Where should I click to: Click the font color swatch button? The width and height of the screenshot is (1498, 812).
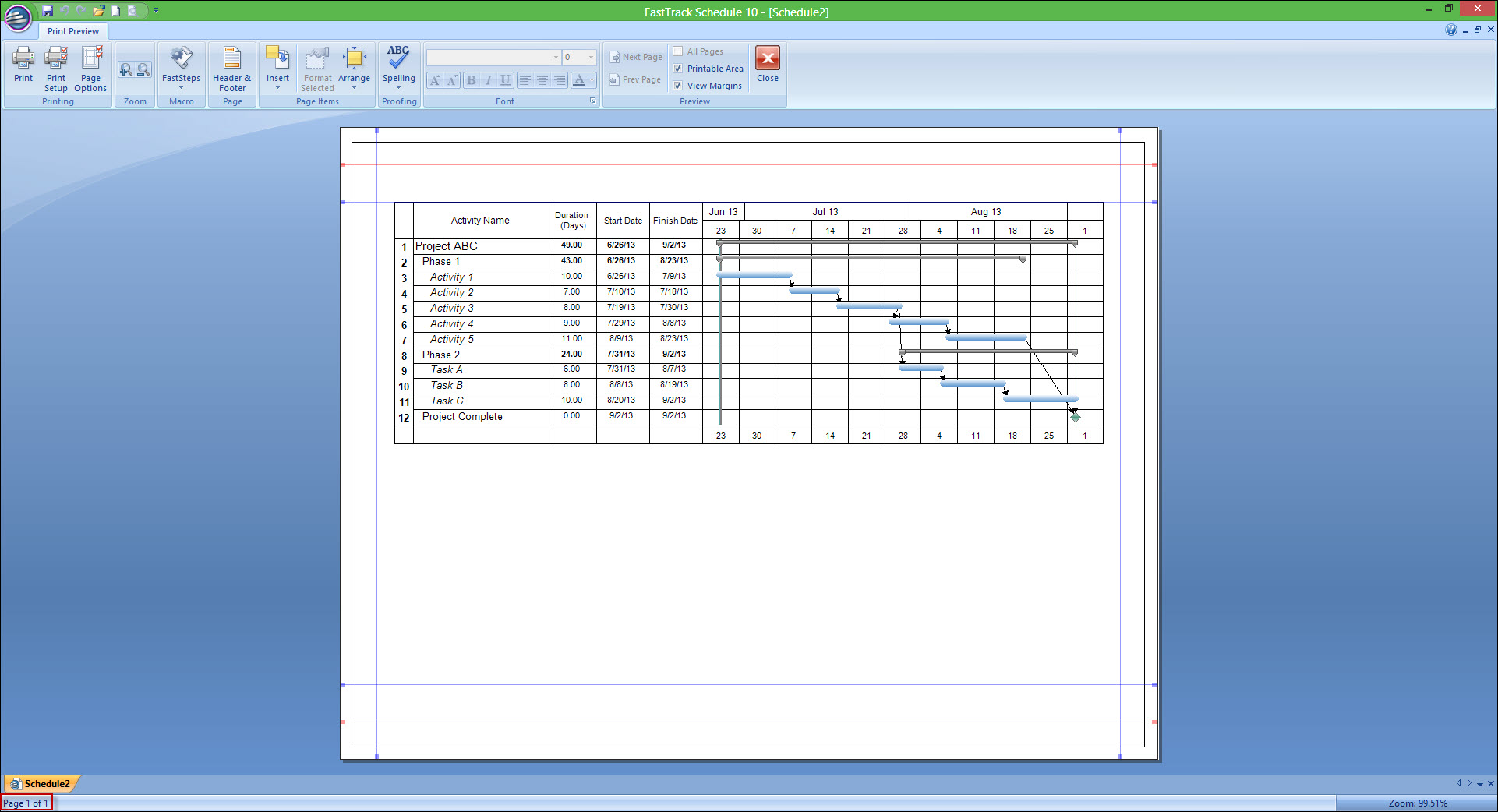[578, 80]
